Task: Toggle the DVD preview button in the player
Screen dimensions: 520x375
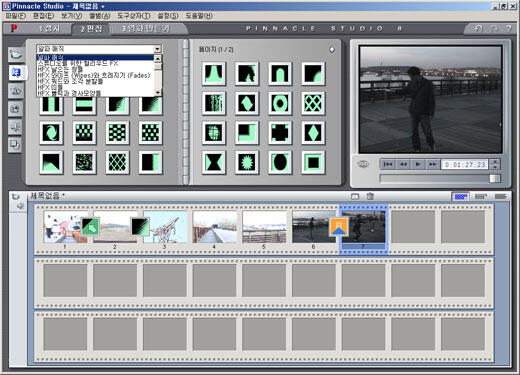Action: 363,164
